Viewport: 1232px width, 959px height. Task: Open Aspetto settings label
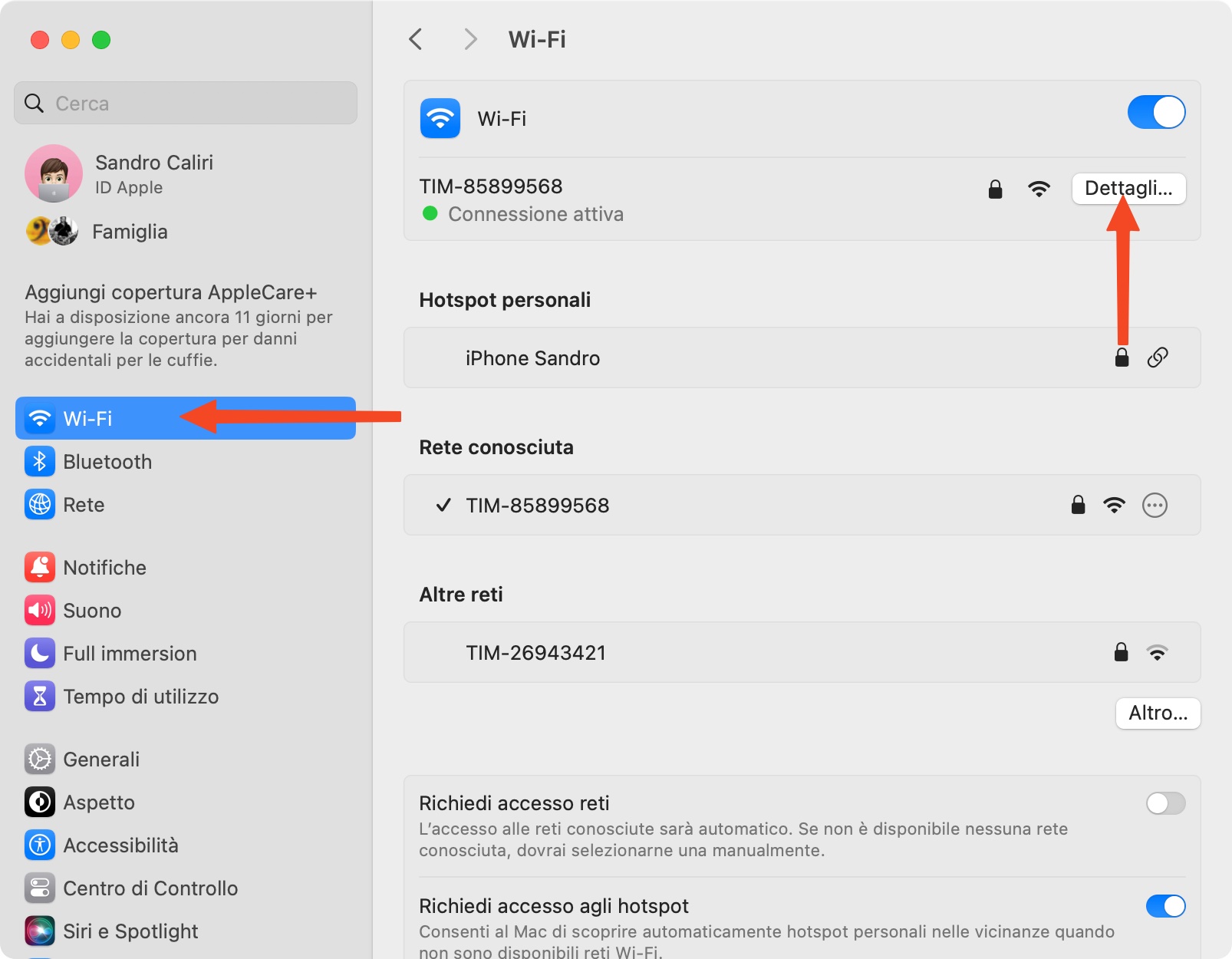click(x=99, y=802)
